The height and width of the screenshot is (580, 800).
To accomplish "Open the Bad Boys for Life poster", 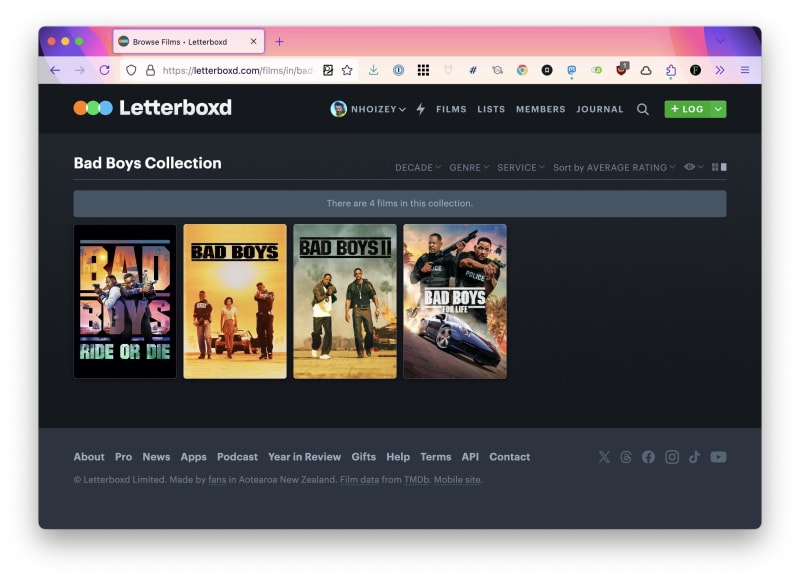I will coord(455,301).
